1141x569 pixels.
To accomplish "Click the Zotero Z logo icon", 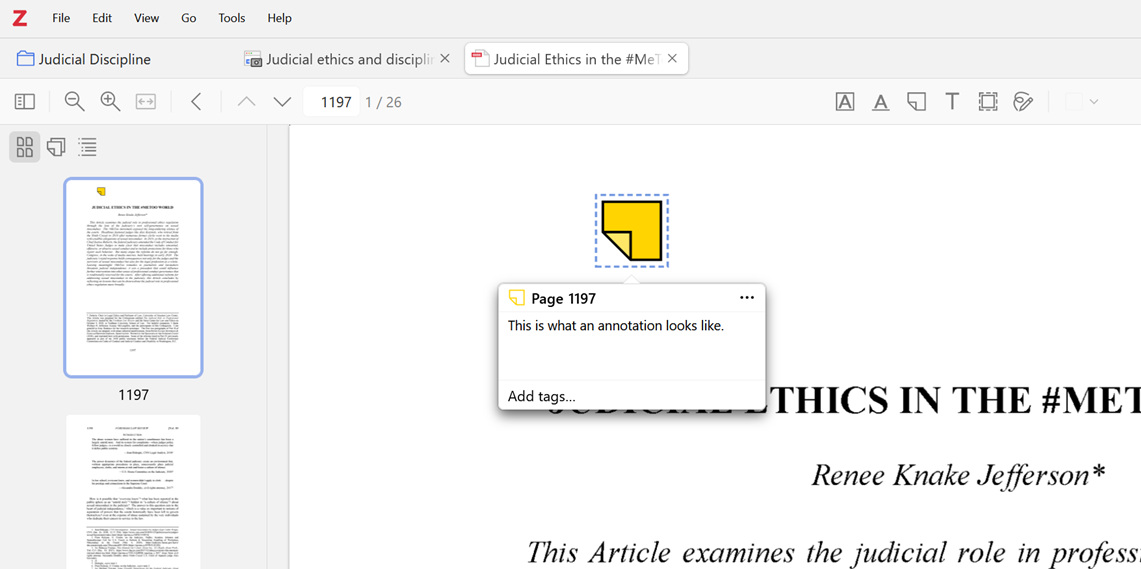I will coord(20,18).
